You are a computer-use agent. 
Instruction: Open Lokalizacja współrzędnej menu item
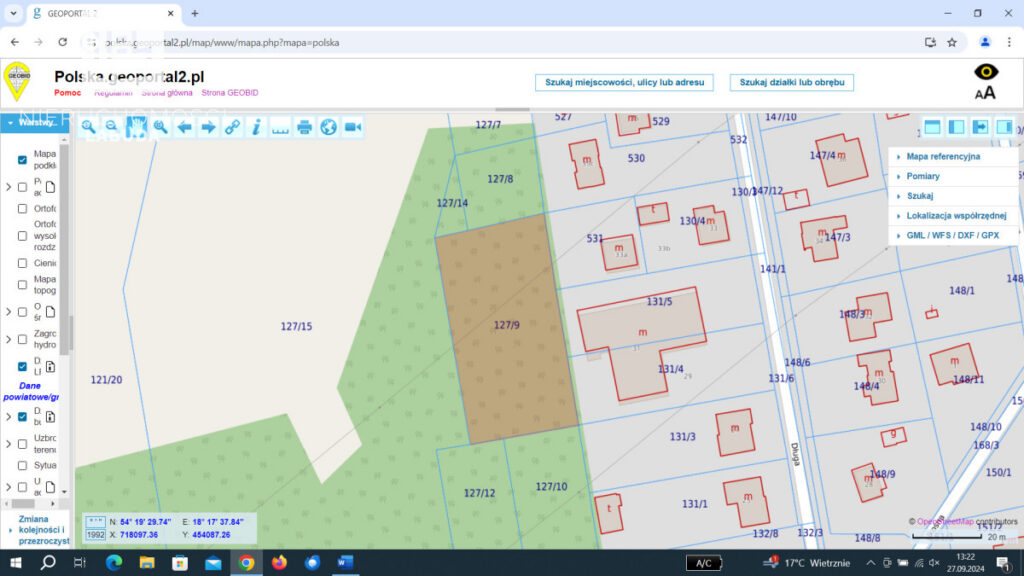click(x=955, y=216)
